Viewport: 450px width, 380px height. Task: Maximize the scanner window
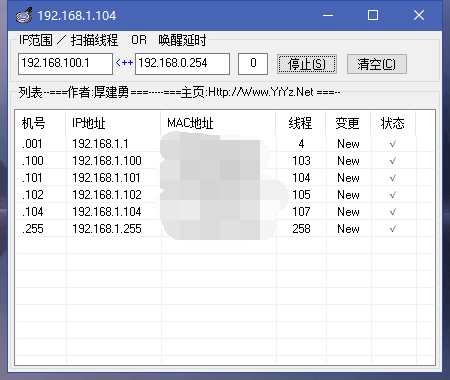pos(373,15)
